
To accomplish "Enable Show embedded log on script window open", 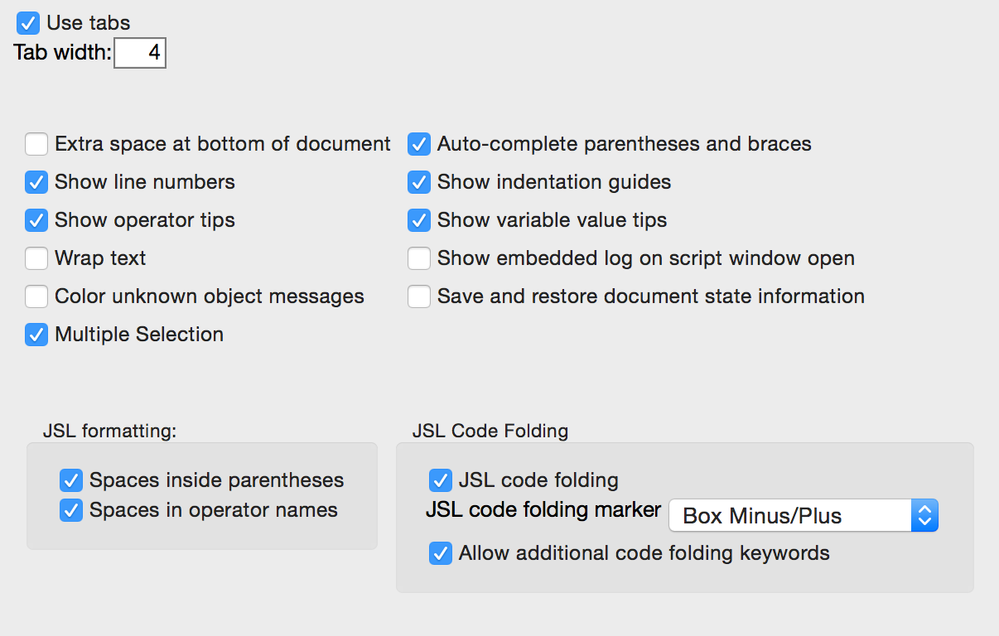I will [x=419, y=259].
